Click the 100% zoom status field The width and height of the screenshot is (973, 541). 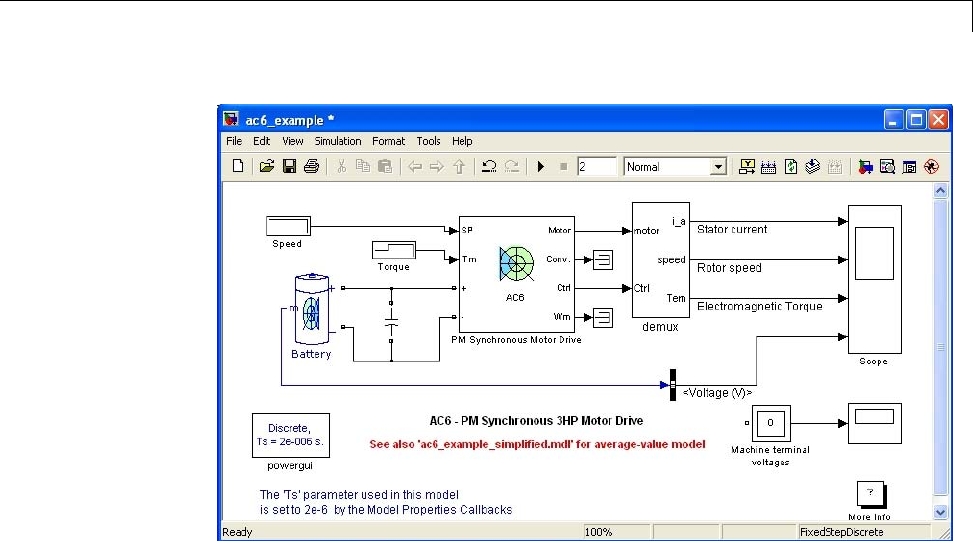[x=616, y=532]
